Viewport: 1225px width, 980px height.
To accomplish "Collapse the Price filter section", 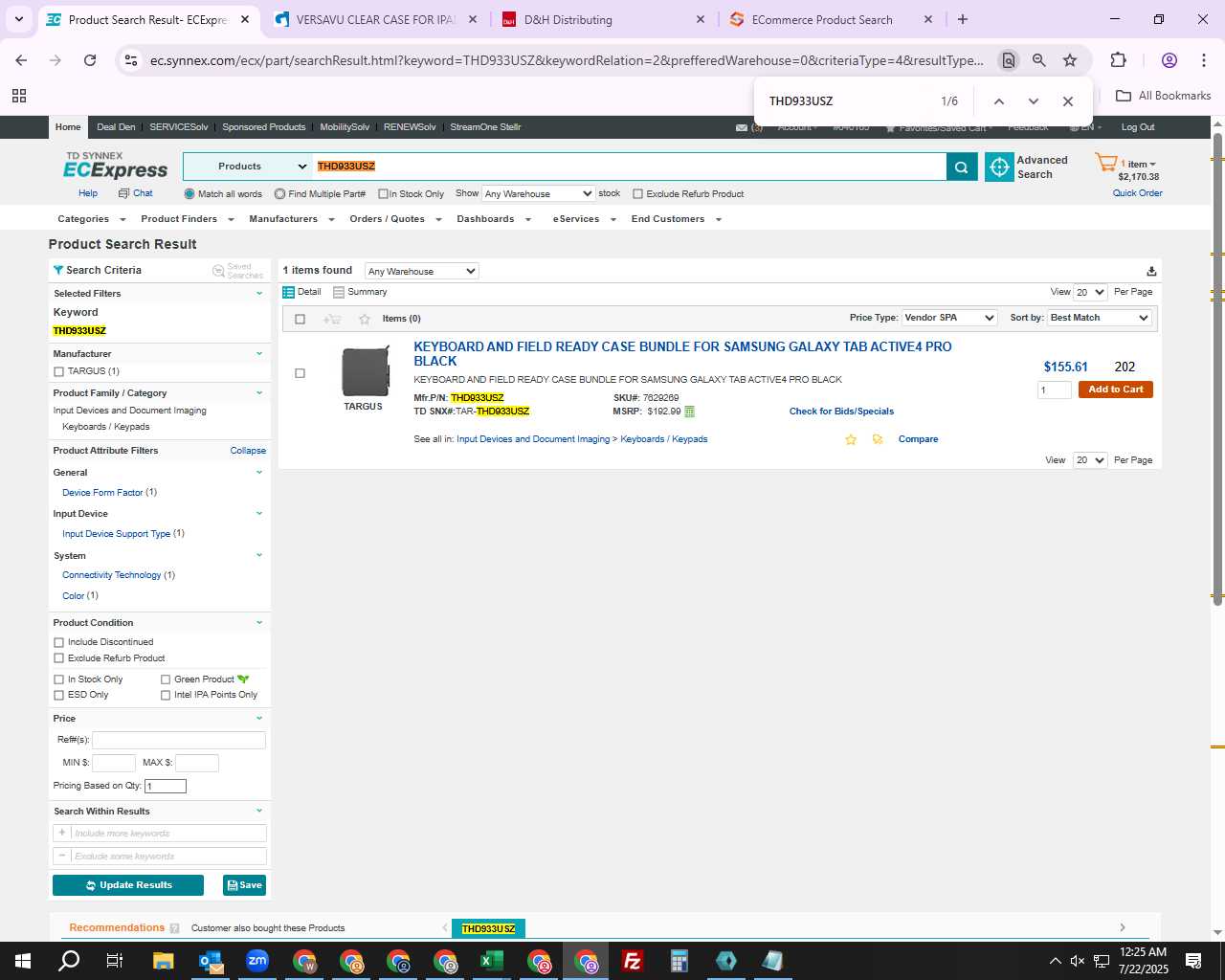I will coord(258,719).
